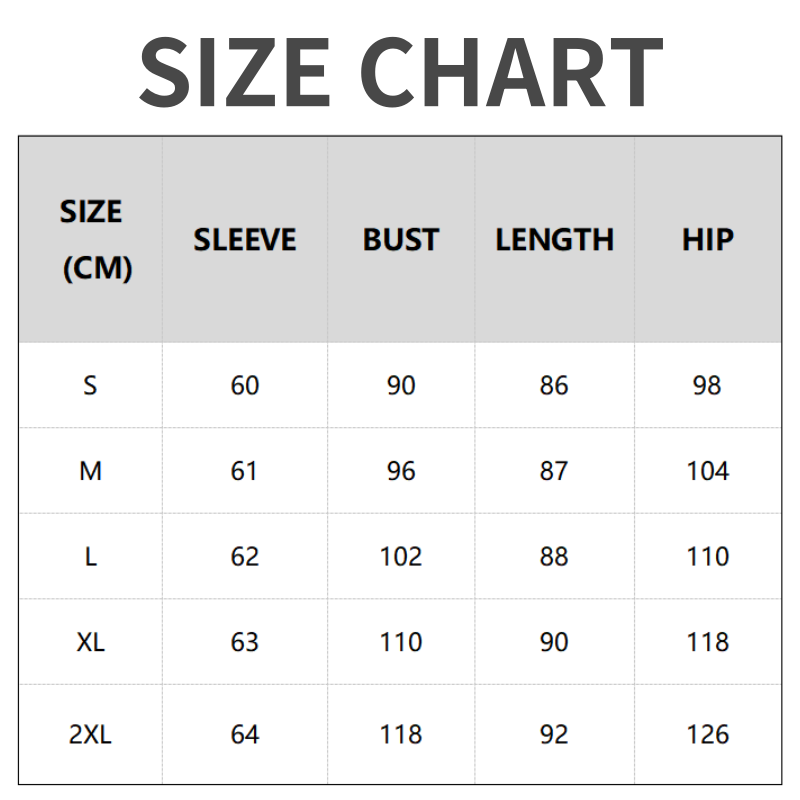The image size is (800, 800).
Task: Click bust value 110 in XL row
Action: point(400,642)
